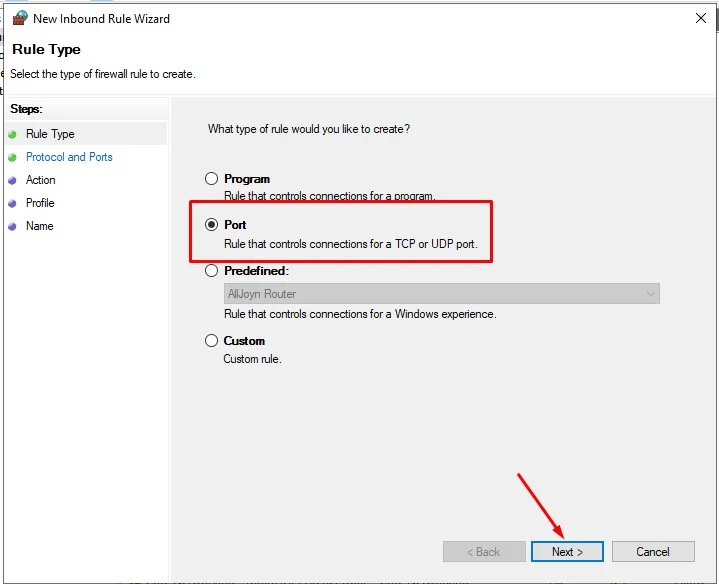
Task: Click the 'Rule Type' page heading
Action: click(46, 49)
